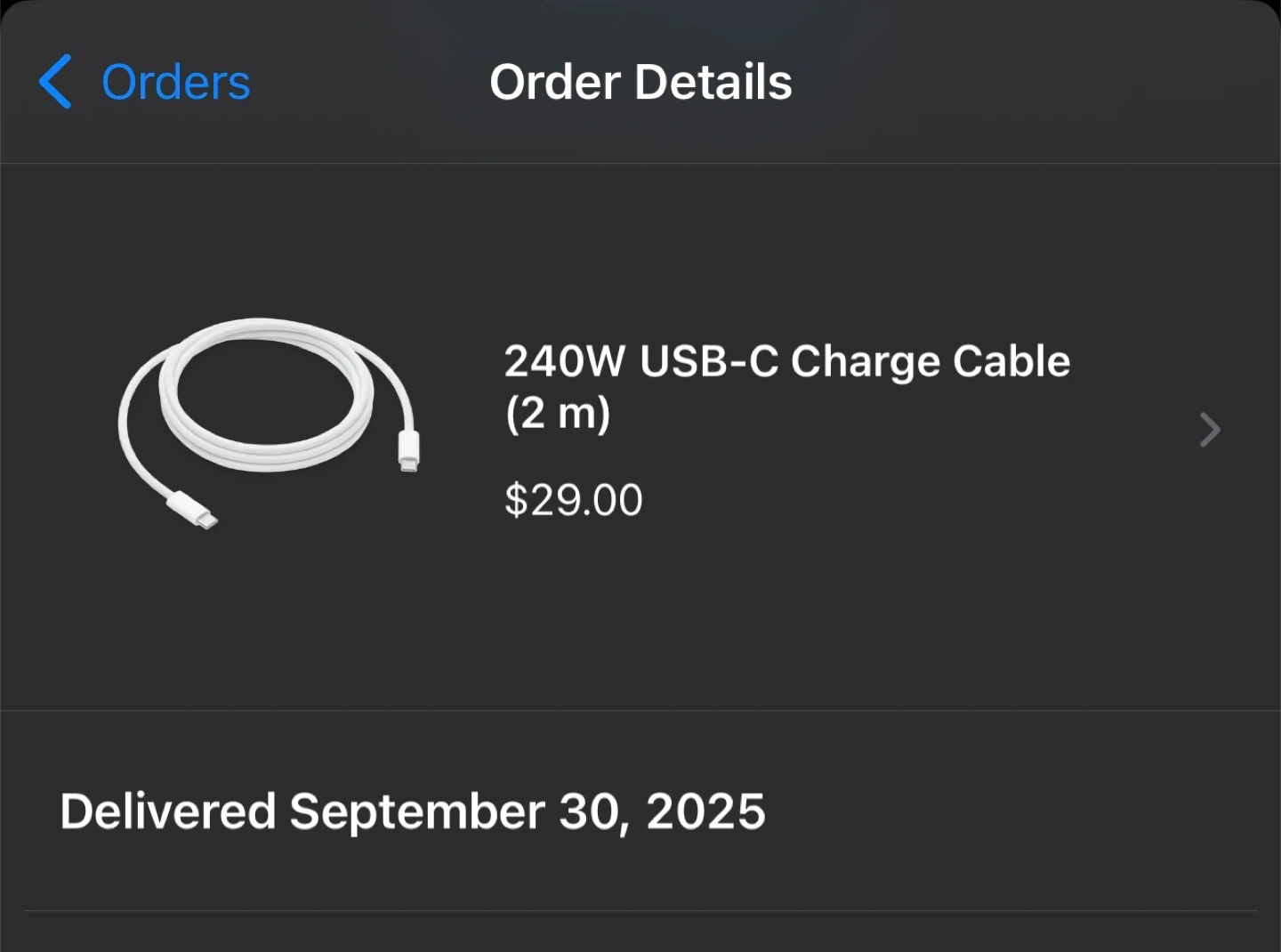Click the year 2025 in the delivery date
This screenshot has width=1281, height=952.
point(705,811)
